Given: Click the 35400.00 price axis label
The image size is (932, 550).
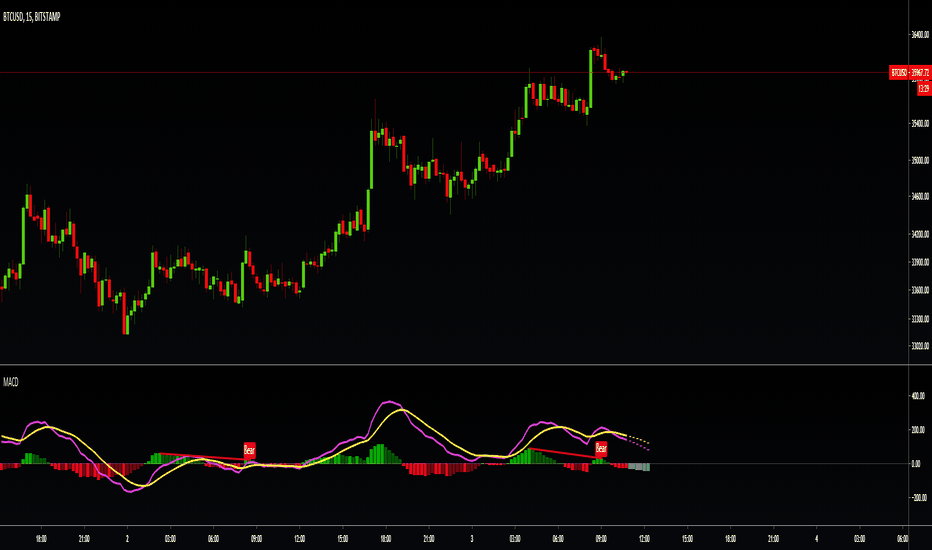Looking at the screenshot, I should tap(920, 124).
